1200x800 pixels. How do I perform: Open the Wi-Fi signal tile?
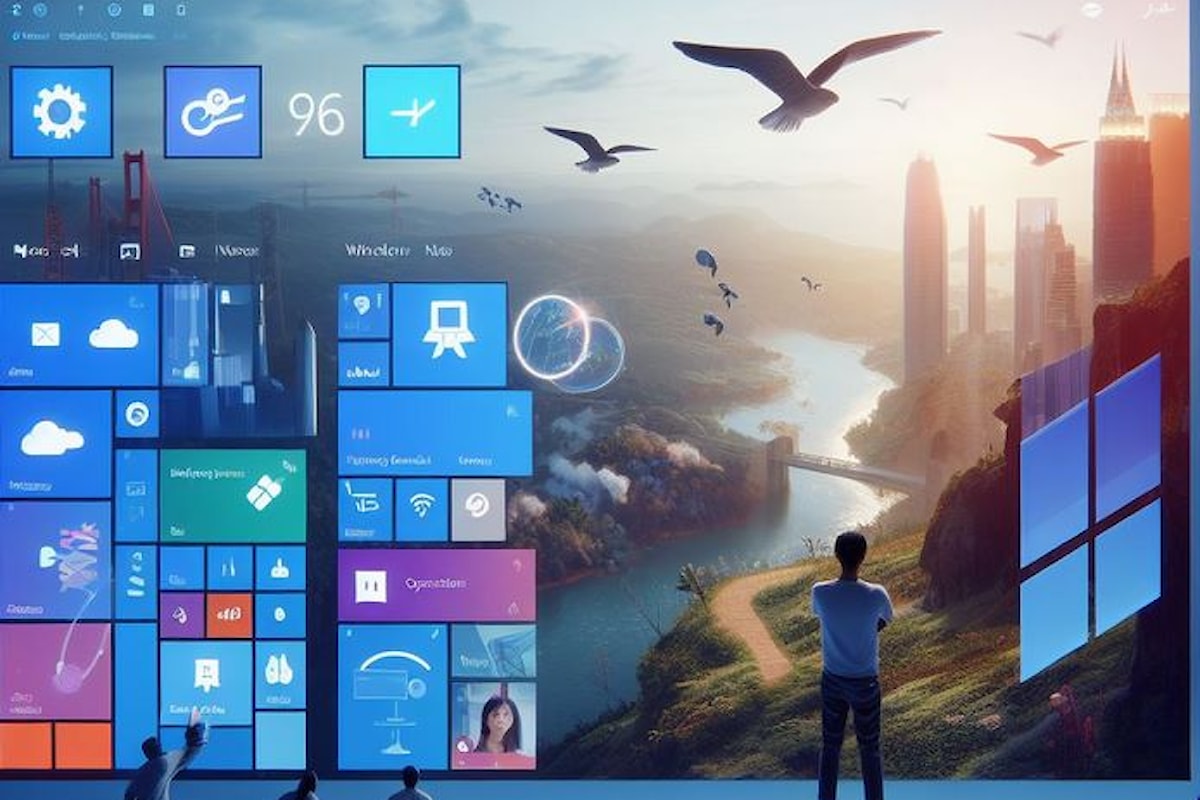(x=421, y=509)
